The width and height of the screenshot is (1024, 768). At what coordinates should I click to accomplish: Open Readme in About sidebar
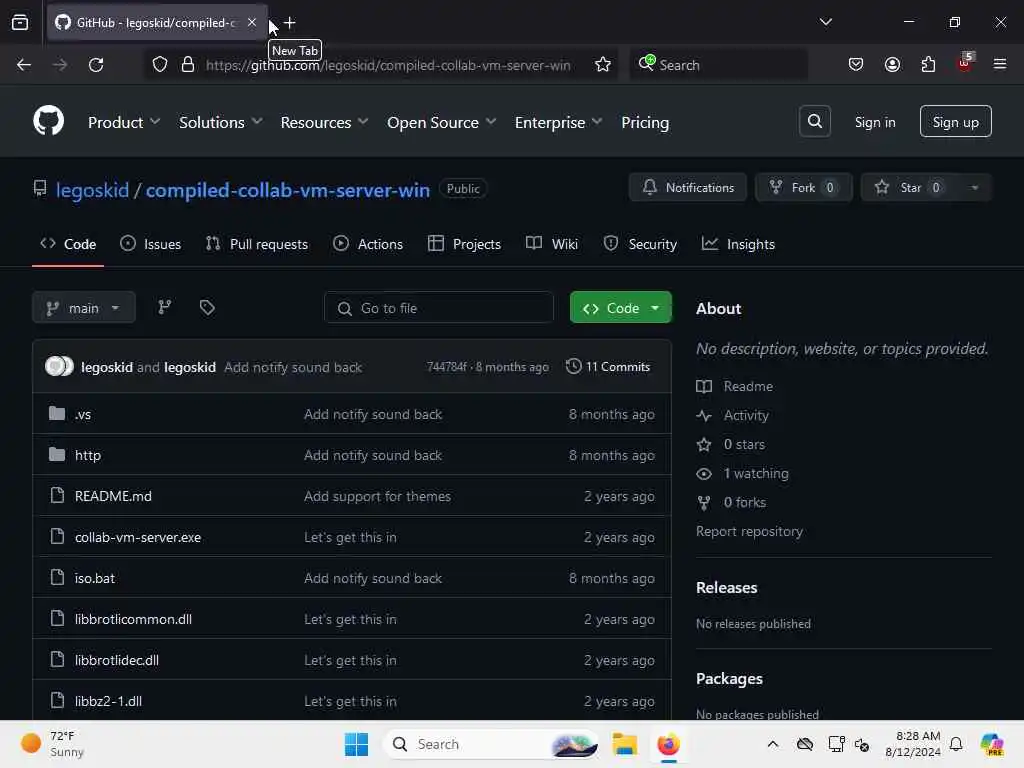pos(735,386)
